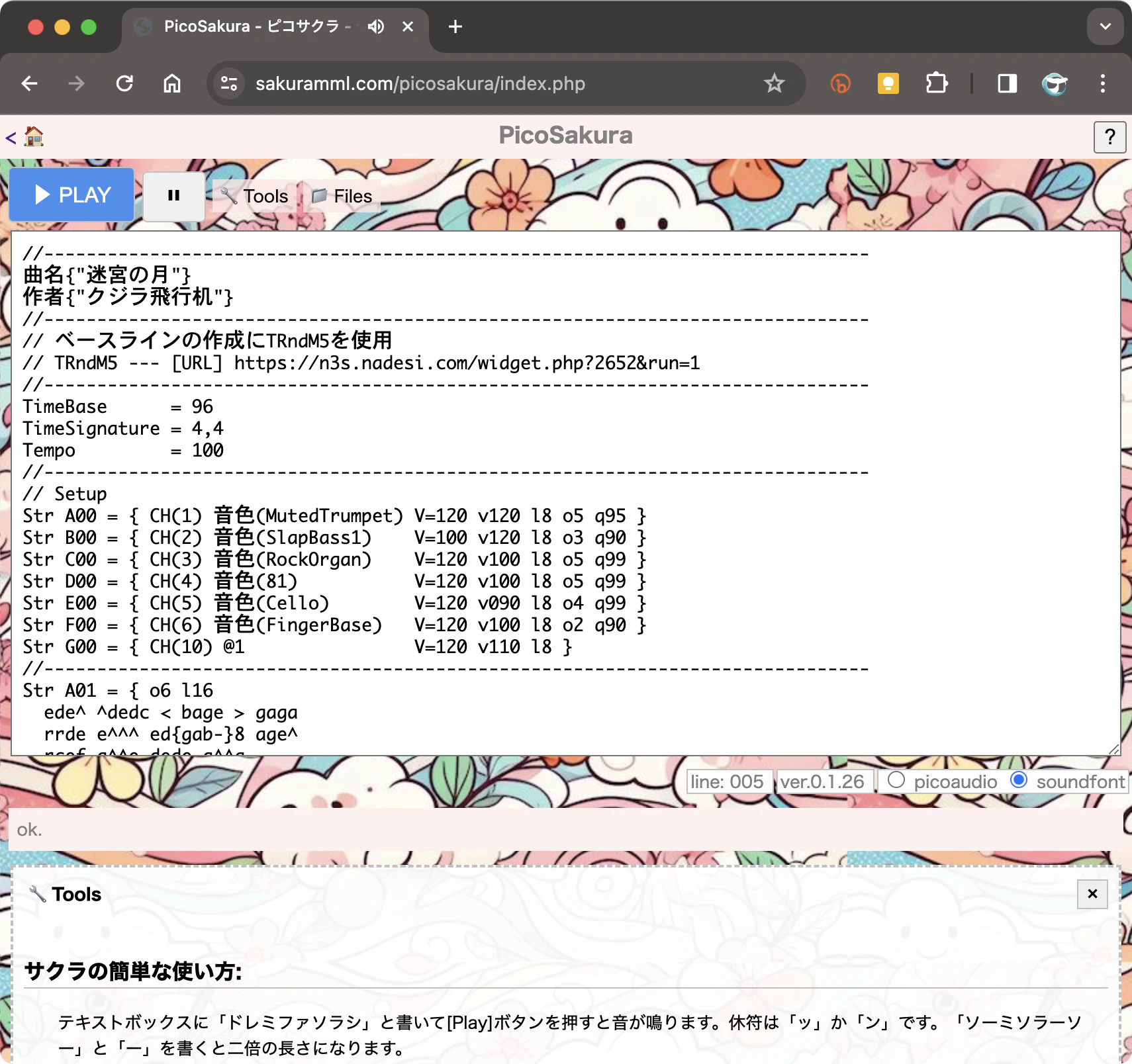Open the browser profile avatar
This screenshot has width=1132, height=1064.
click(1055, 83)
